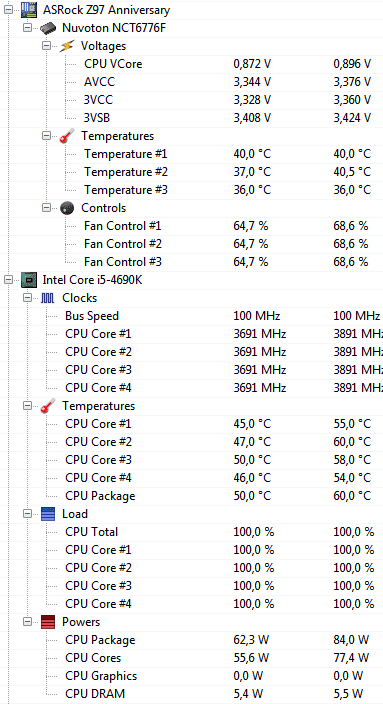The image size is (383, 704).
Task: Select the CPU VCore voltage row
Action: (191, 64)
